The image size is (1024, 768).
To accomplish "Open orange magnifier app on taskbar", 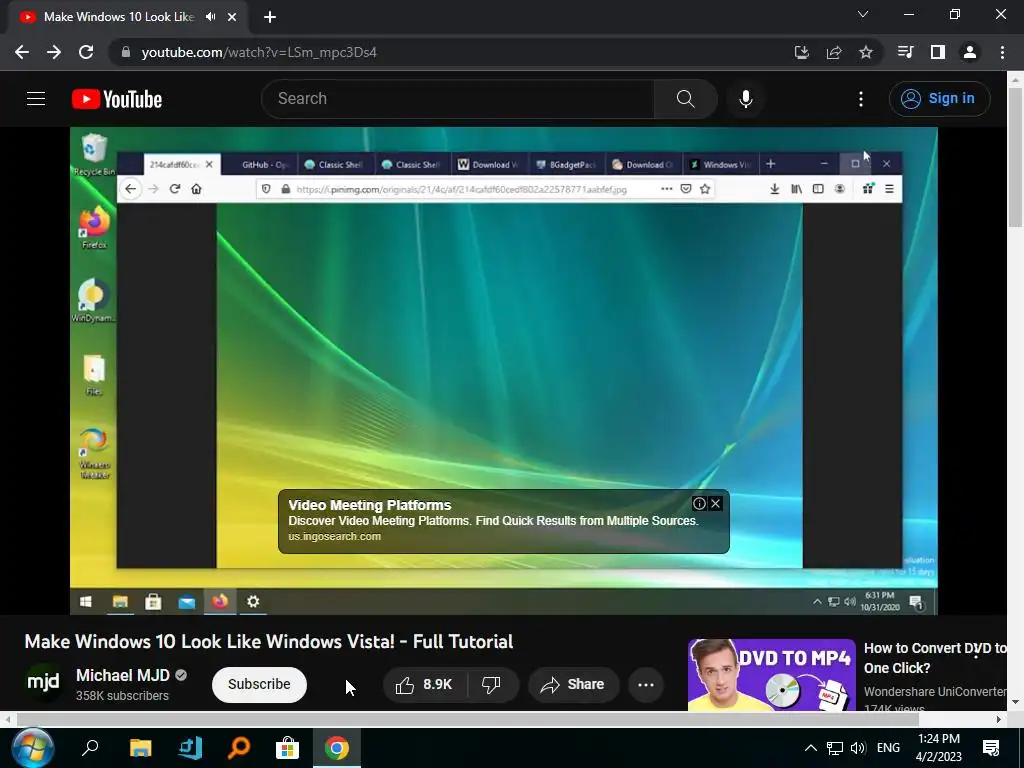I will [239, 748].
